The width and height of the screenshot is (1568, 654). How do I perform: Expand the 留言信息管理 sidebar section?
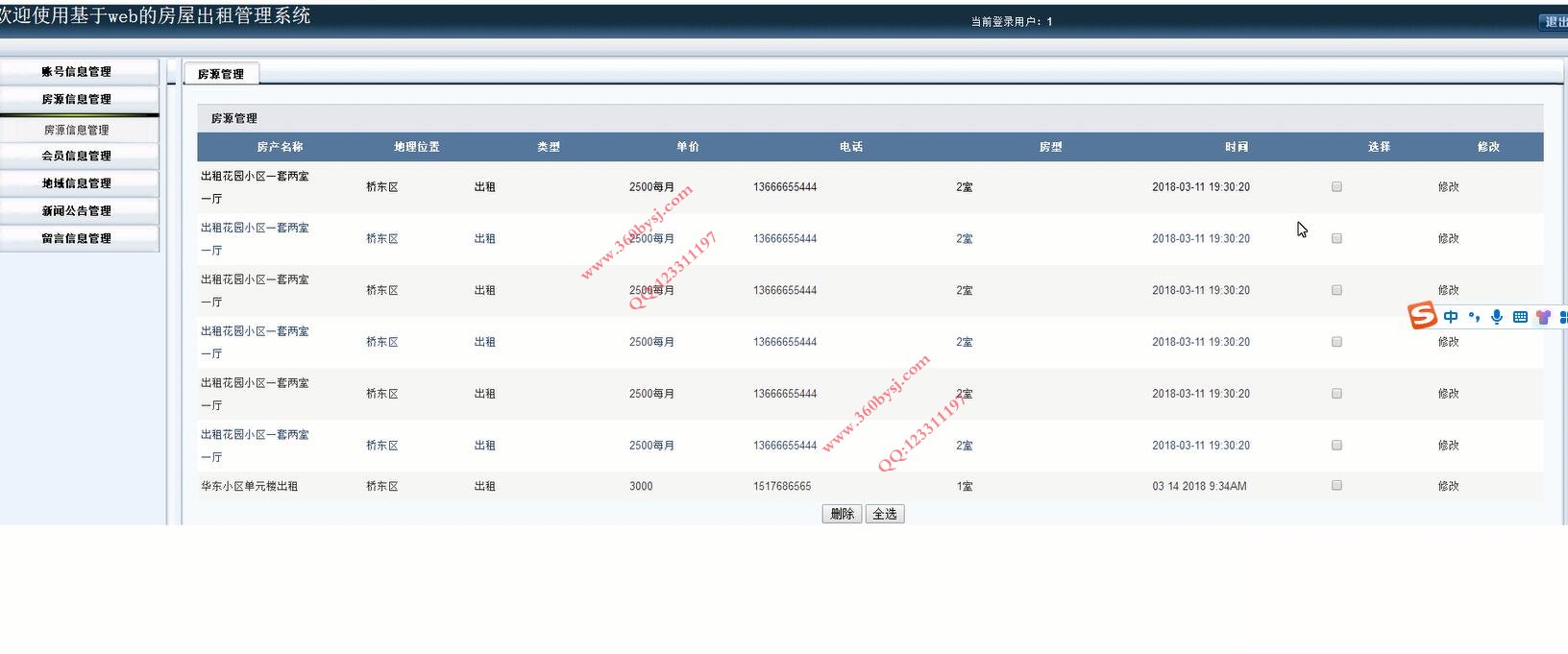click(77, 238)
